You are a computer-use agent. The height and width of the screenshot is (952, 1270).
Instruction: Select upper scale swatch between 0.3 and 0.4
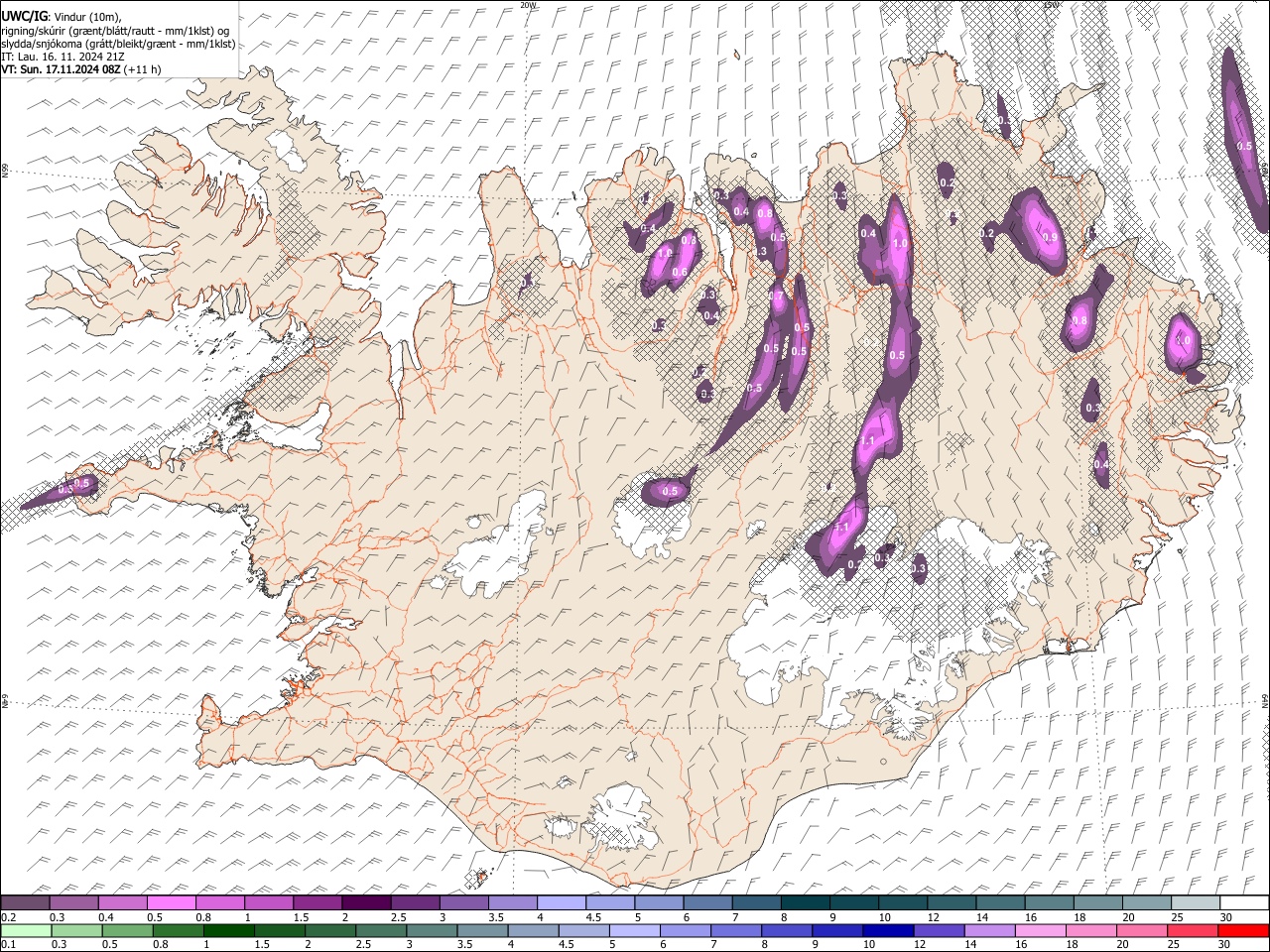(74, 903)
